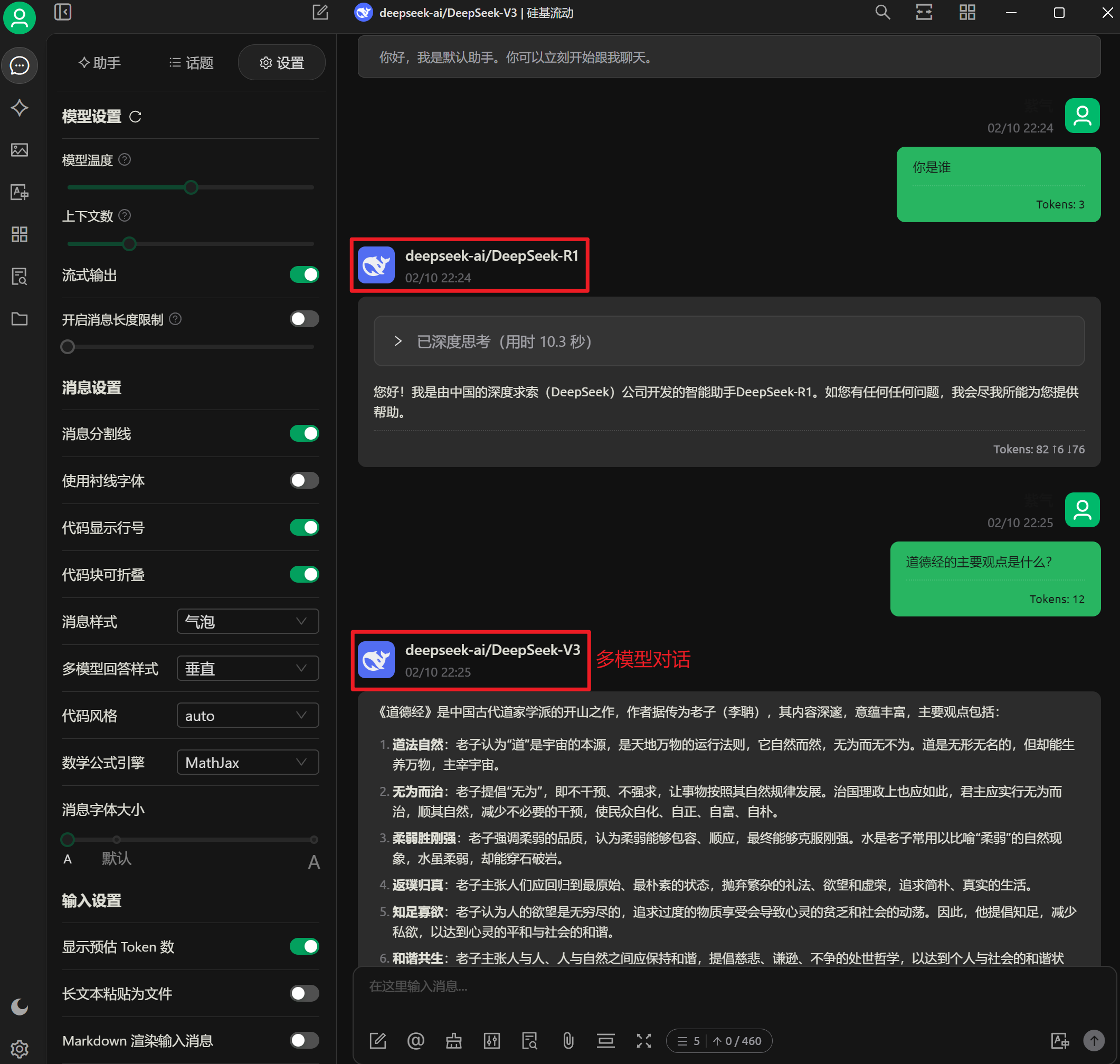Toggle 消息分割线 switch
This screenshot has height=1064, width=1120.
[x=304, y=433]
